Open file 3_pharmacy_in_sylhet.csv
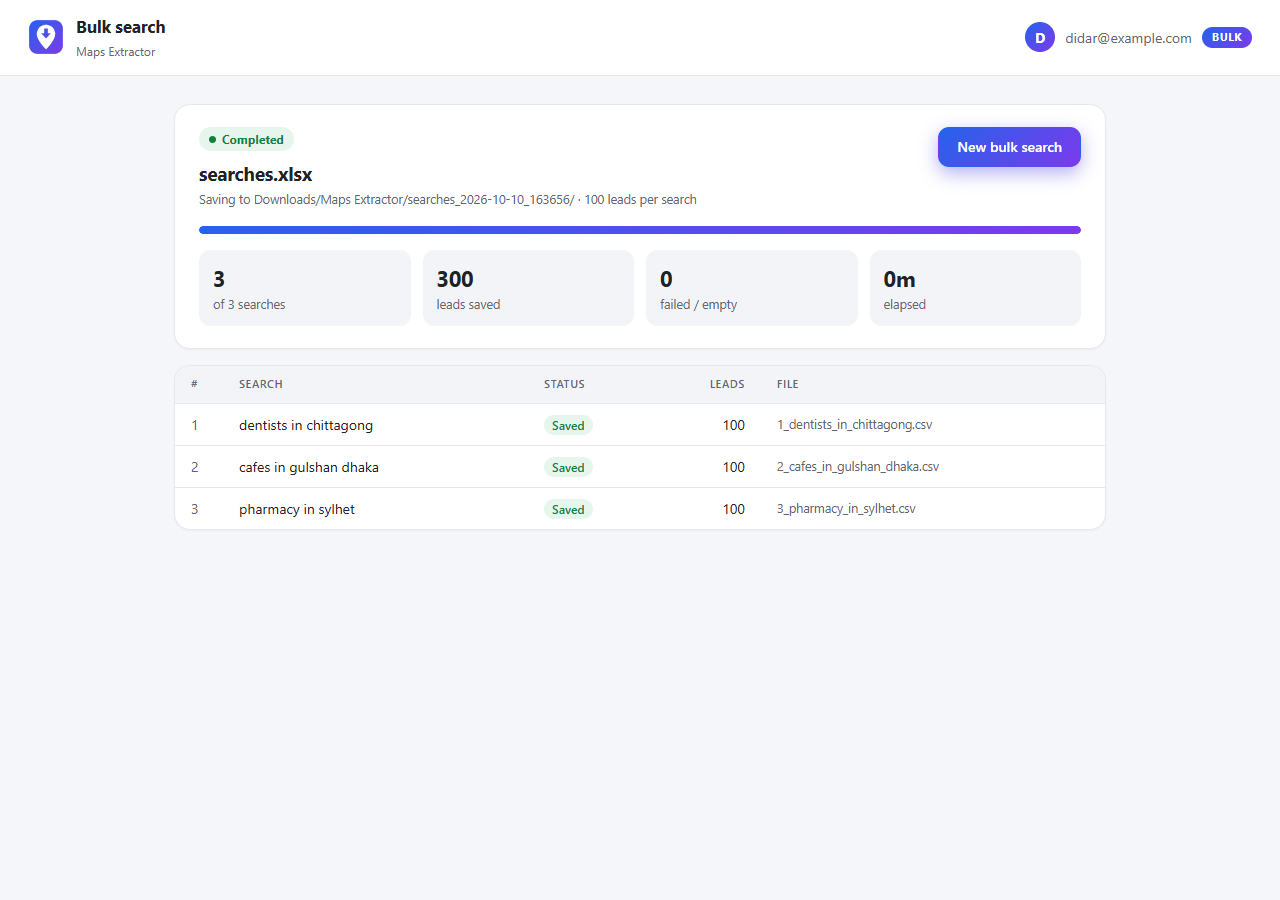 (x=846, y=509)
